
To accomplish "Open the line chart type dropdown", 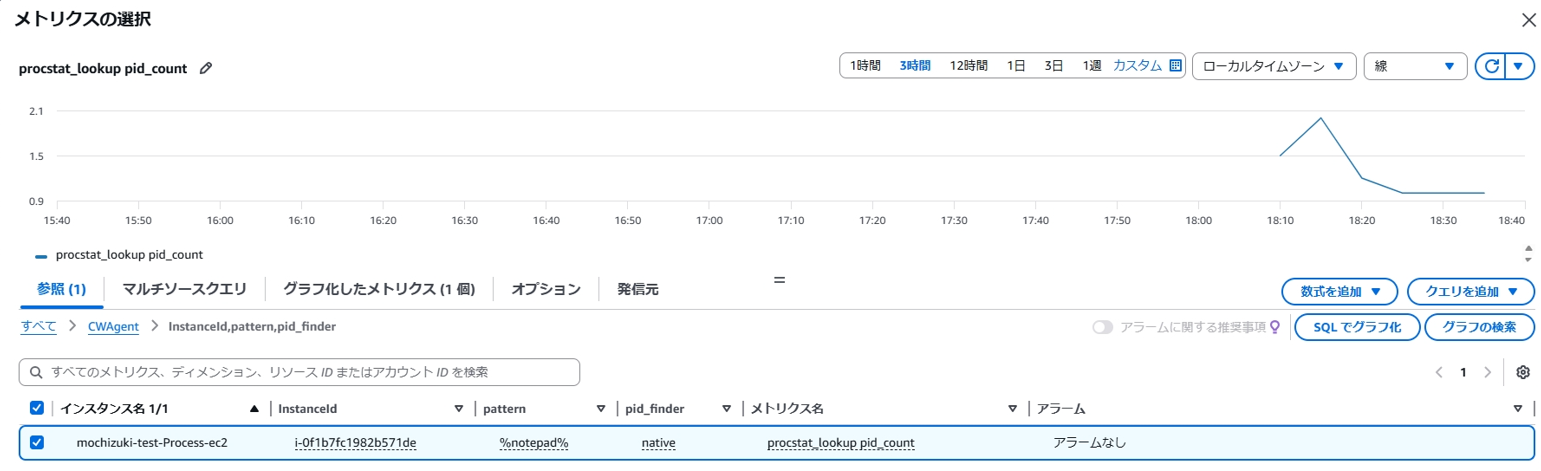I will 1414,66.
